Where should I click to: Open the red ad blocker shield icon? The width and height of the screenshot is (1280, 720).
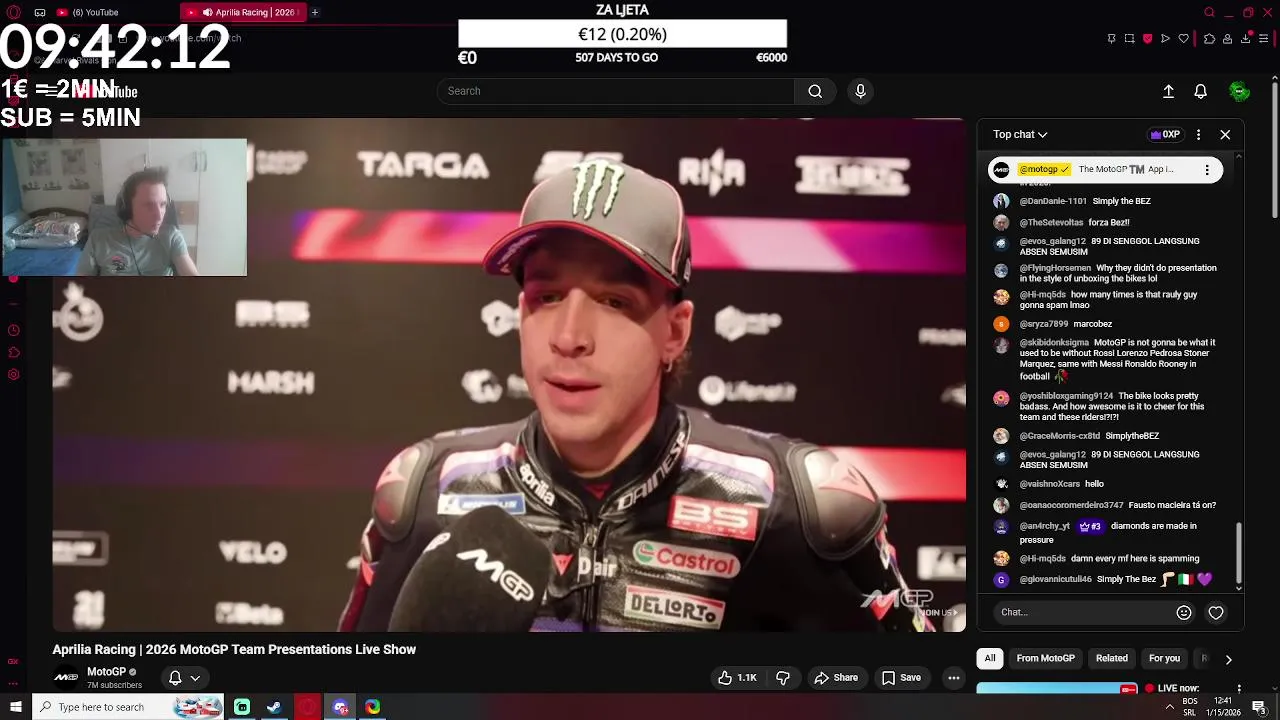[1147, 39]
